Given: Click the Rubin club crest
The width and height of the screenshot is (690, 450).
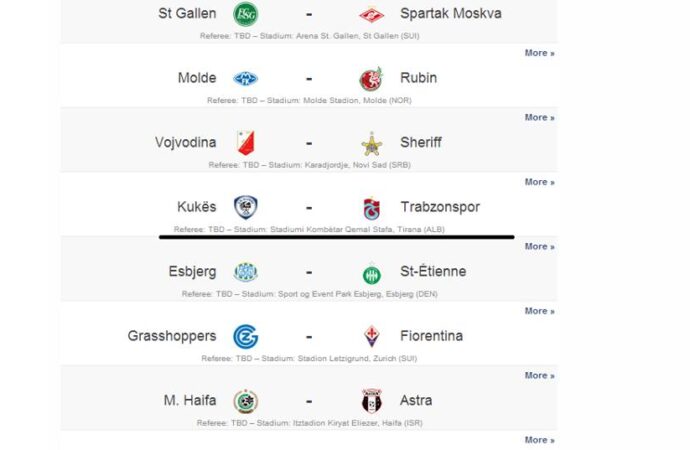Looking at the screenshot, I should pos(371,79).
